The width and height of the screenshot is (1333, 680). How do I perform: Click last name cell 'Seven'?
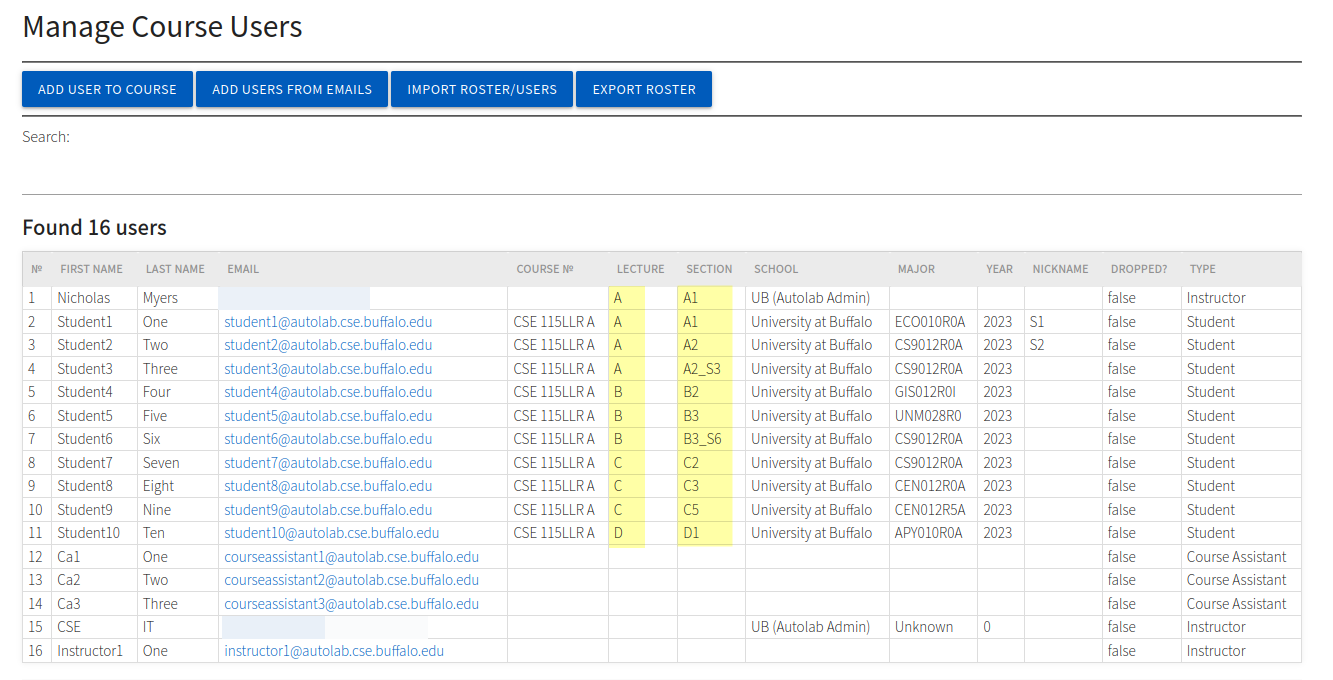161,463
